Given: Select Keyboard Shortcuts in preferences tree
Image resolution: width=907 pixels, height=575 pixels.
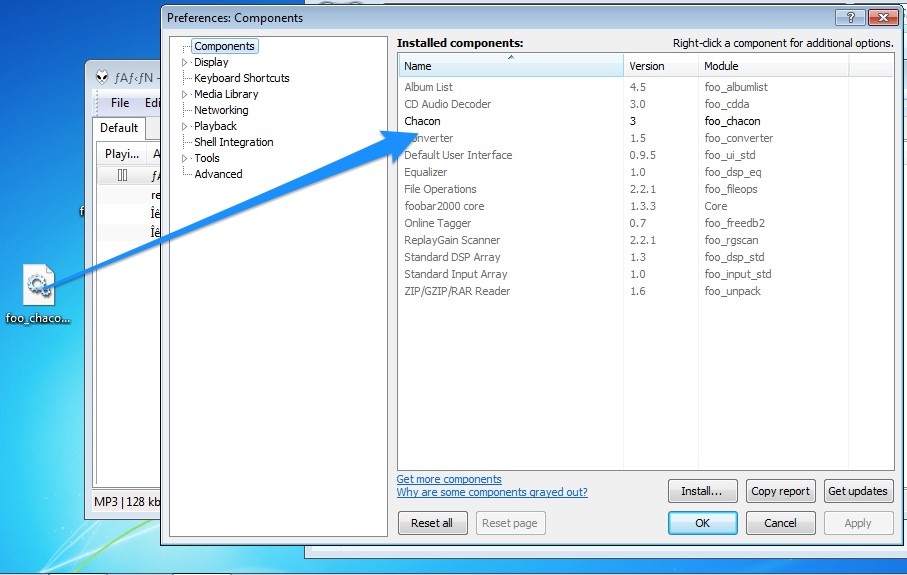Looking at the screenshot, I should tap(242, 78).
